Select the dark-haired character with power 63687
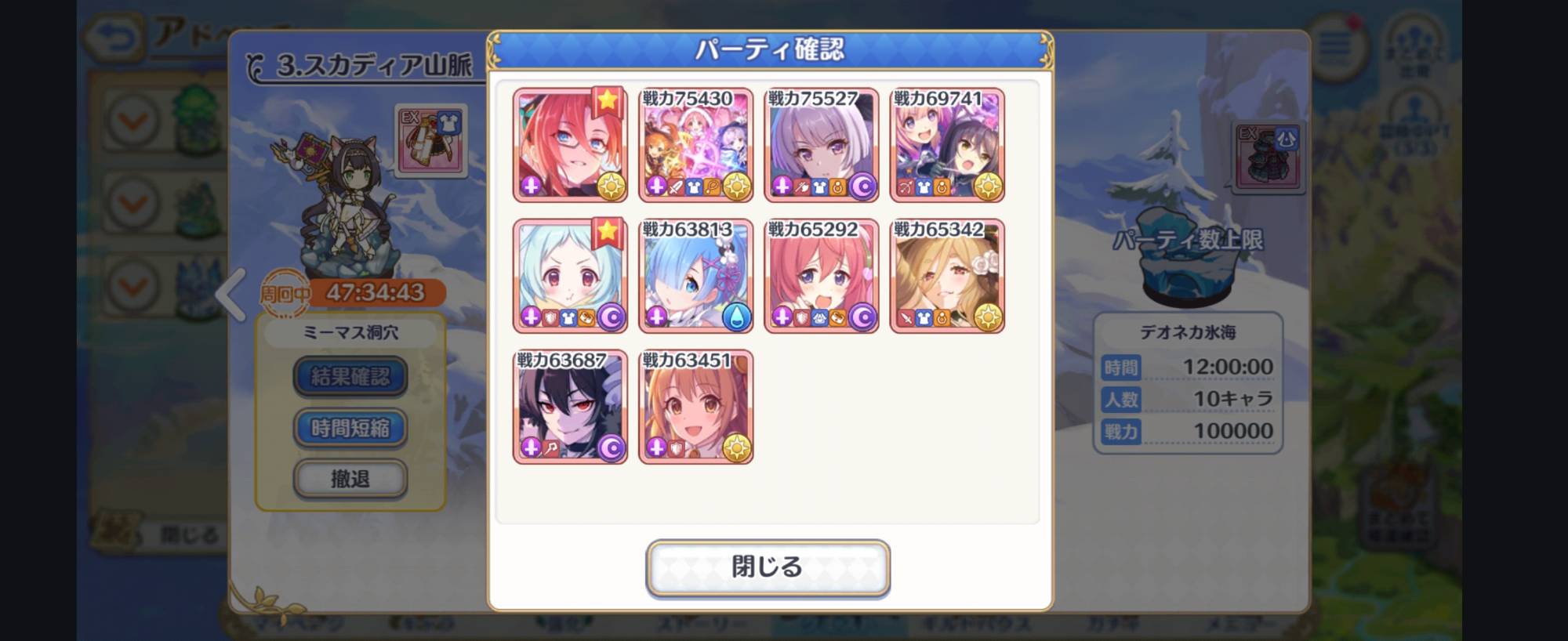 click(570, 407)
